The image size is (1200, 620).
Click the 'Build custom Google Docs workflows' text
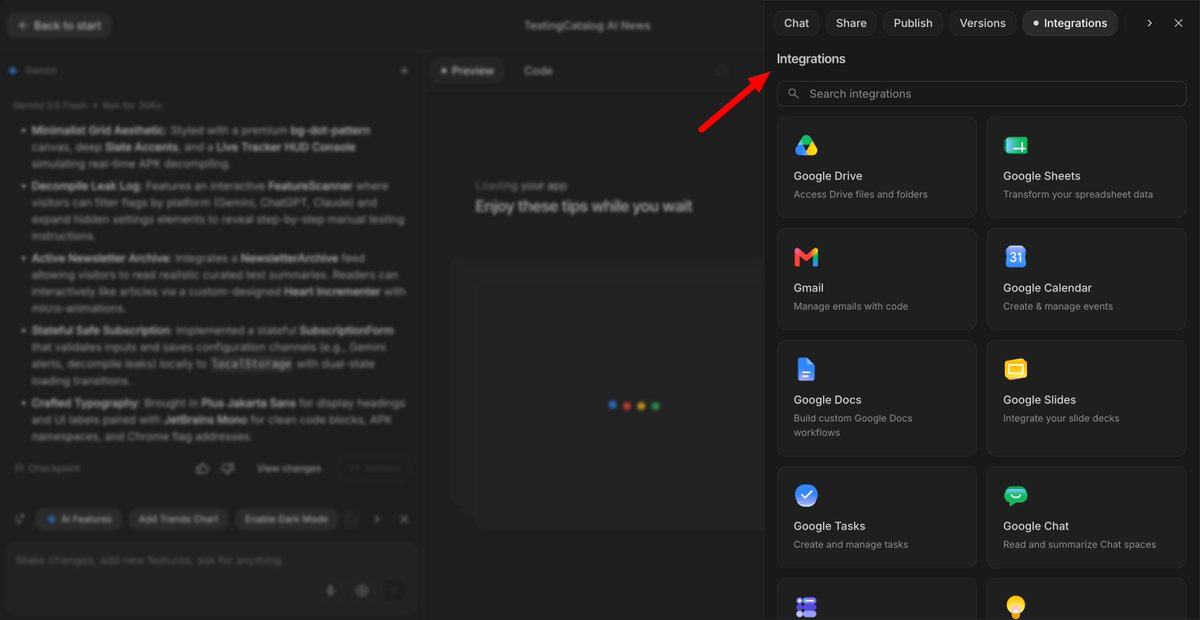tap(853, 426)
